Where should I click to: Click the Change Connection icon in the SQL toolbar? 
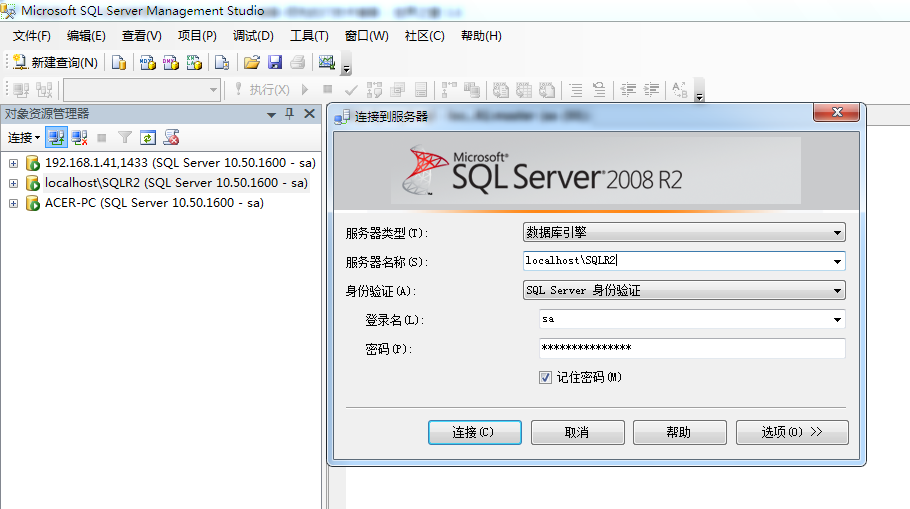point(44,90)
